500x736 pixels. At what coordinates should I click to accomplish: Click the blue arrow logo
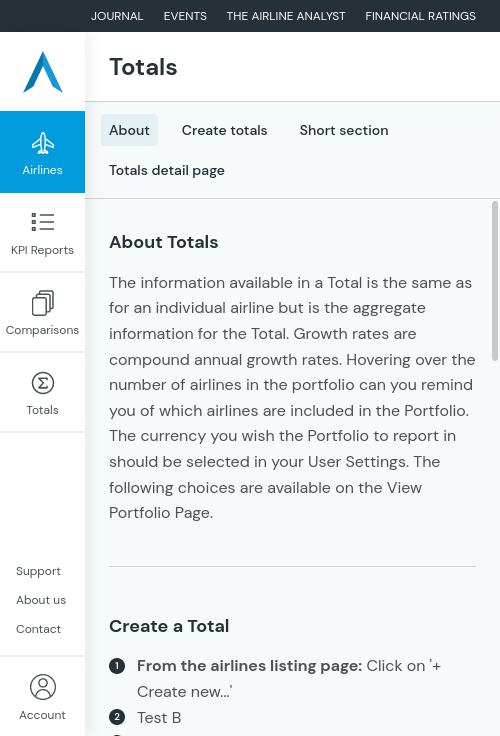(43, 72)
